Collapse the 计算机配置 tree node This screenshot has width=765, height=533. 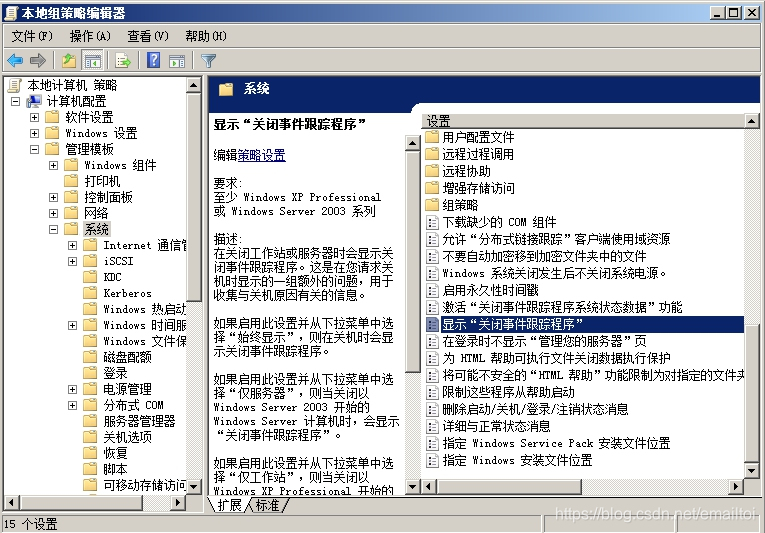[16, 102]
